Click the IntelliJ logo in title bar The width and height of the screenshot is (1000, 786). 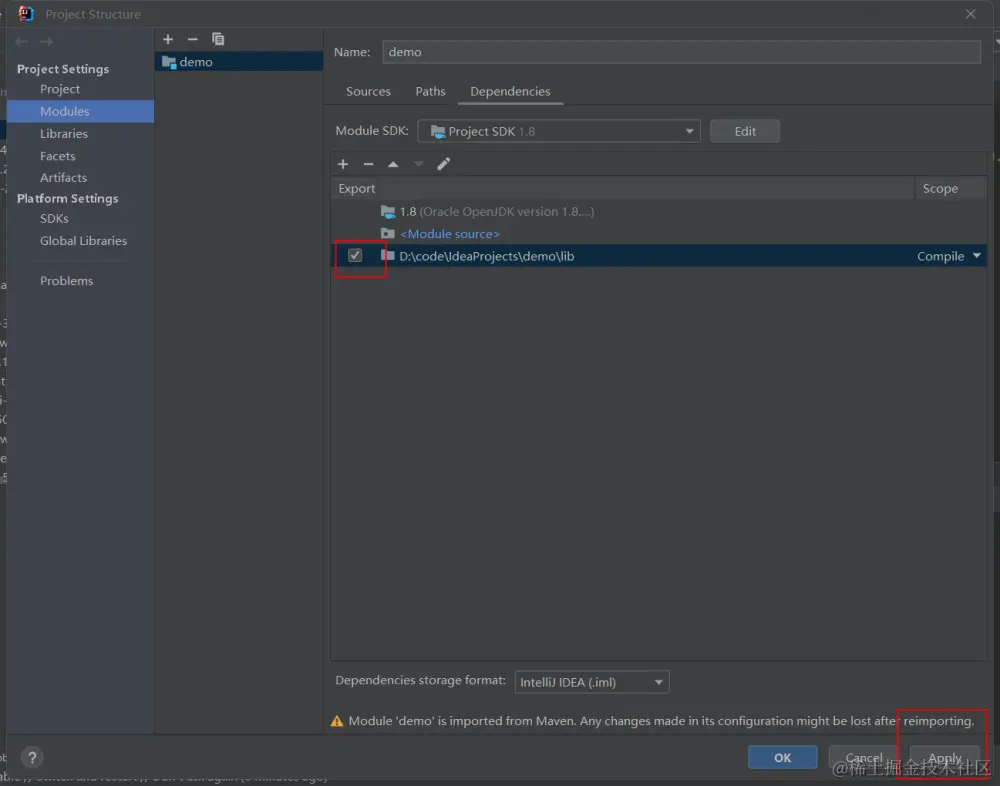(x=26, y=14)
